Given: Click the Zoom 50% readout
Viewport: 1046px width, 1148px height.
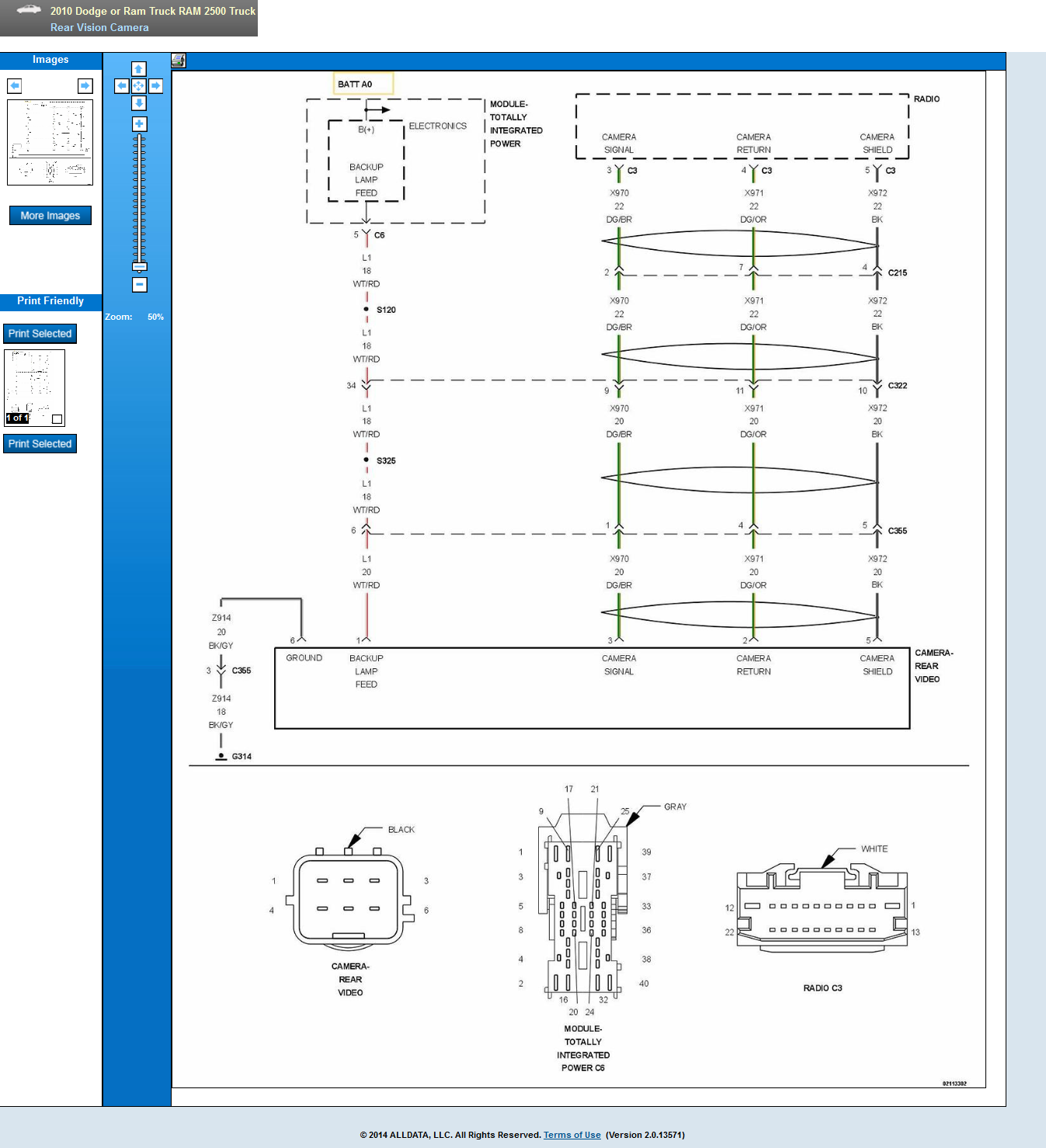Looking at the screenshot, I should (x=135, y=317).
